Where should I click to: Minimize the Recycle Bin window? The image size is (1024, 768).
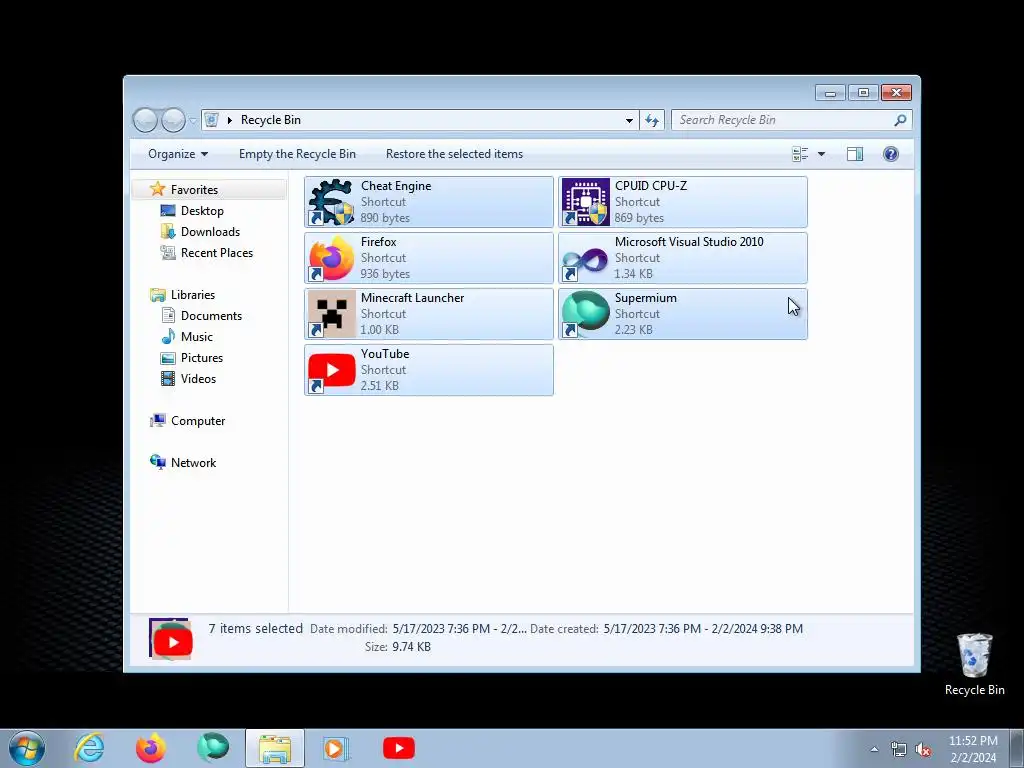[x=830, y=93]
